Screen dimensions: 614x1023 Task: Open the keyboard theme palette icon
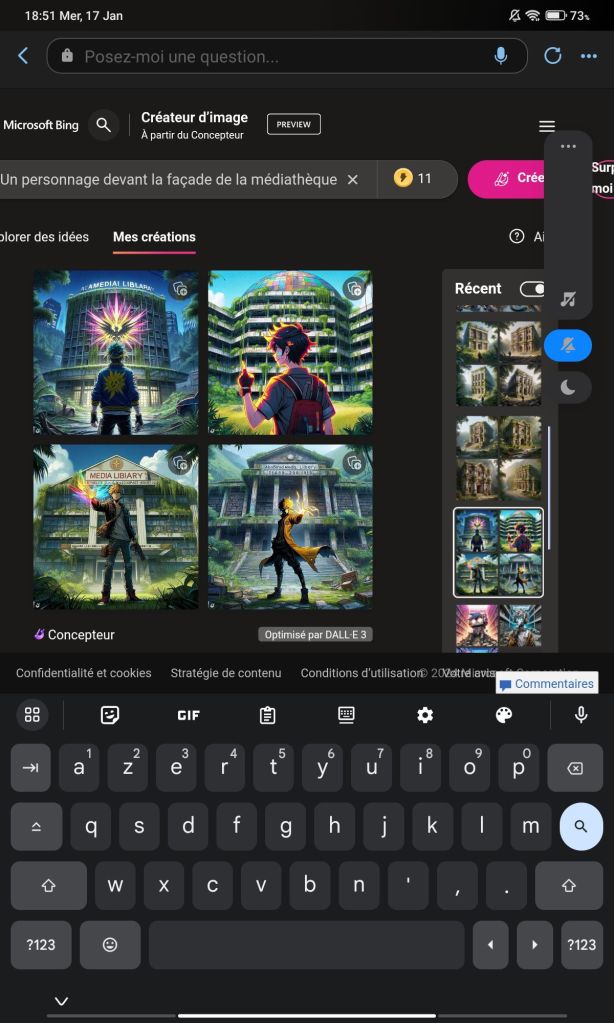point(504,714)
